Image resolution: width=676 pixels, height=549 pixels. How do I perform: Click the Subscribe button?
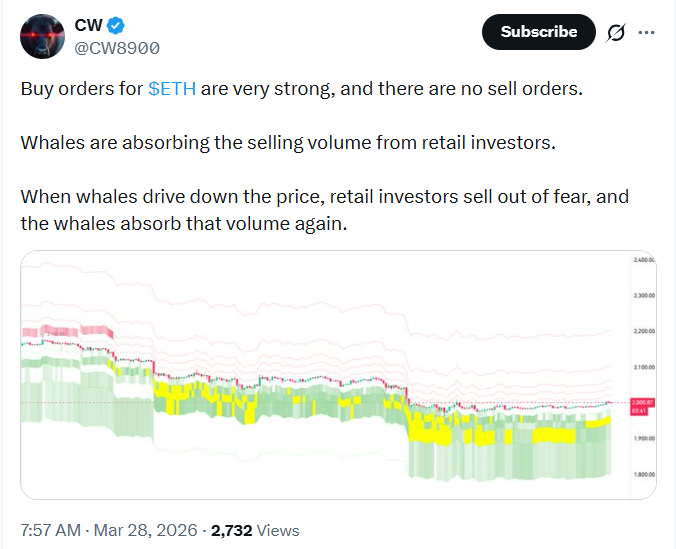[x=538, y=32]
